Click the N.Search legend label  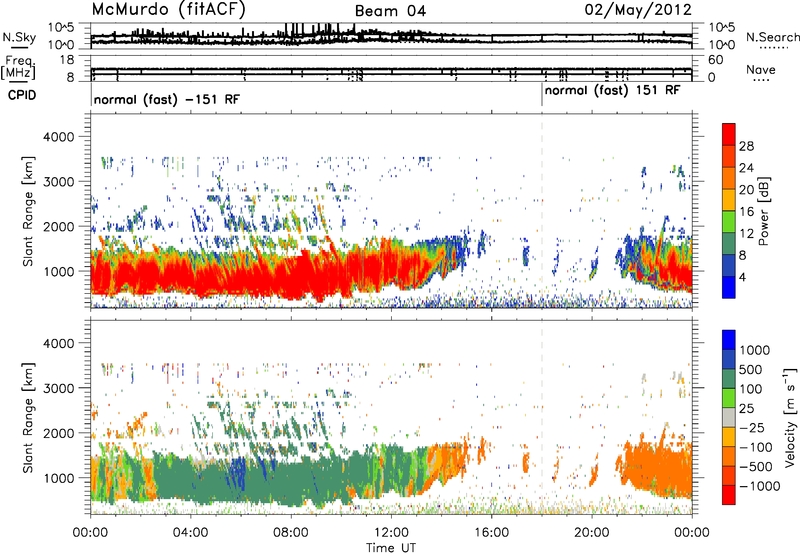(x=772, y=37)
